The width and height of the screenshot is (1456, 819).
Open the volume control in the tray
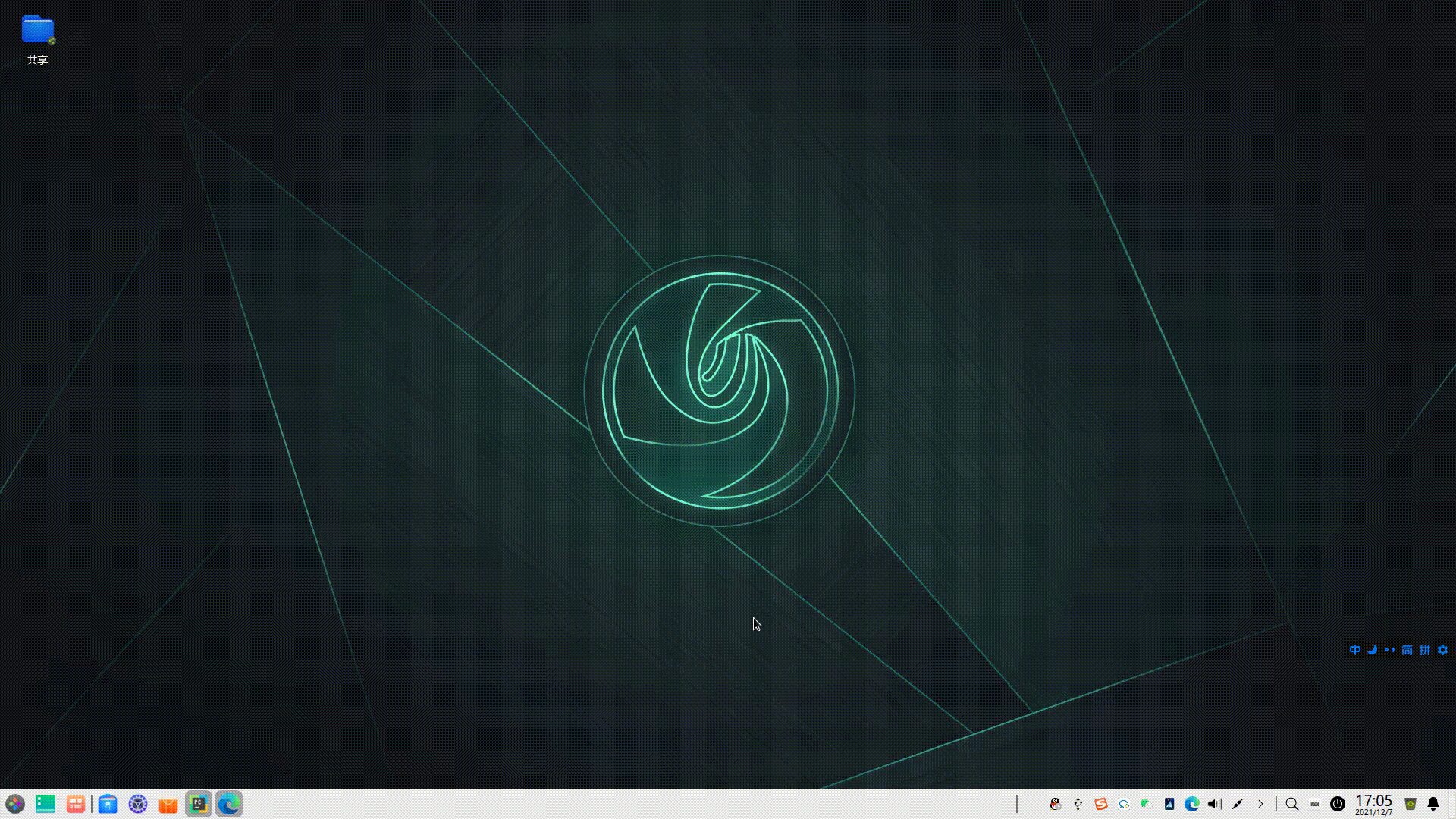pos(1214,804)
